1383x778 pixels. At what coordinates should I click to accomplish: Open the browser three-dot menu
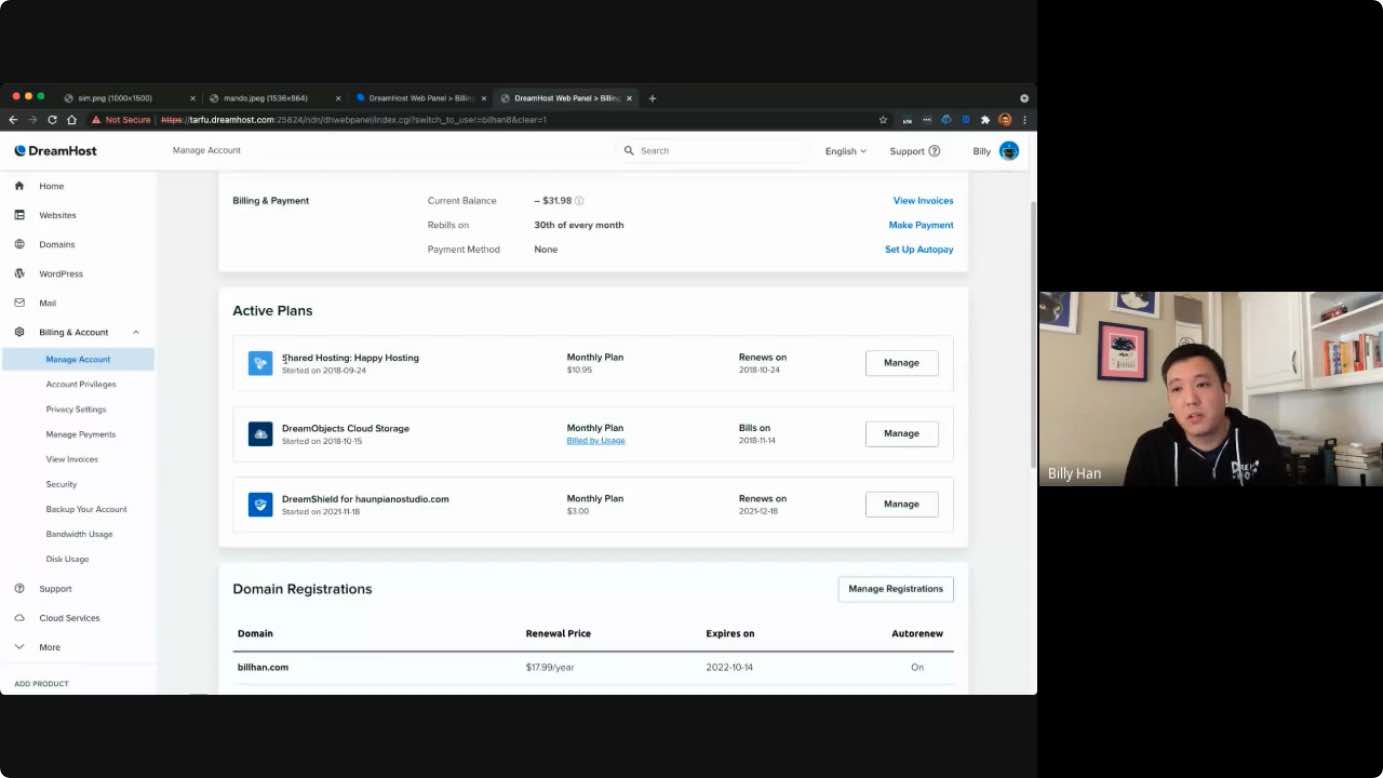pos(1024,120)
